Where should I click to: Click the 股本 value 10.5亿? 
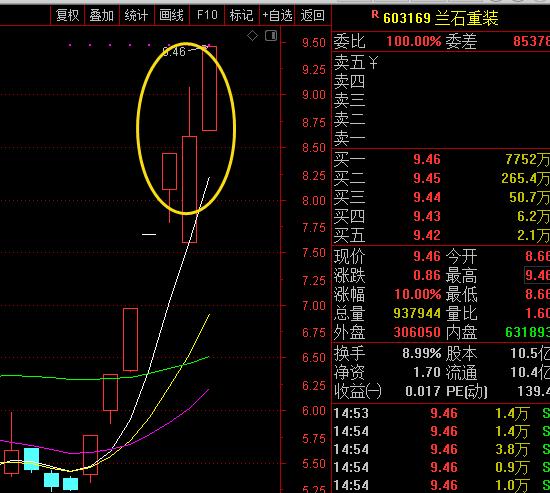coord(530,353)
